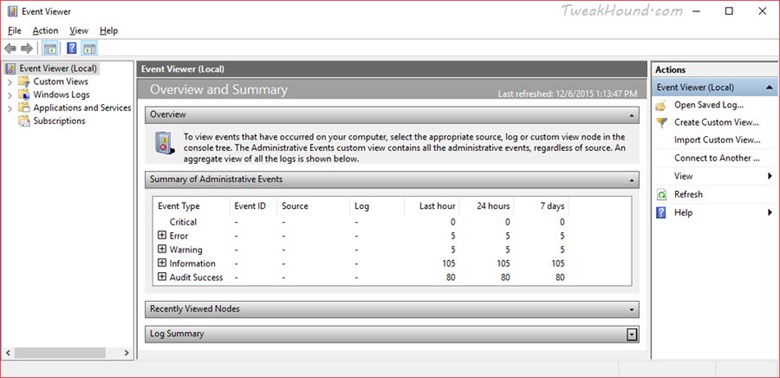Open the View submenu arrow in Actions
This screenshot has height=378, width=780.
770,176
